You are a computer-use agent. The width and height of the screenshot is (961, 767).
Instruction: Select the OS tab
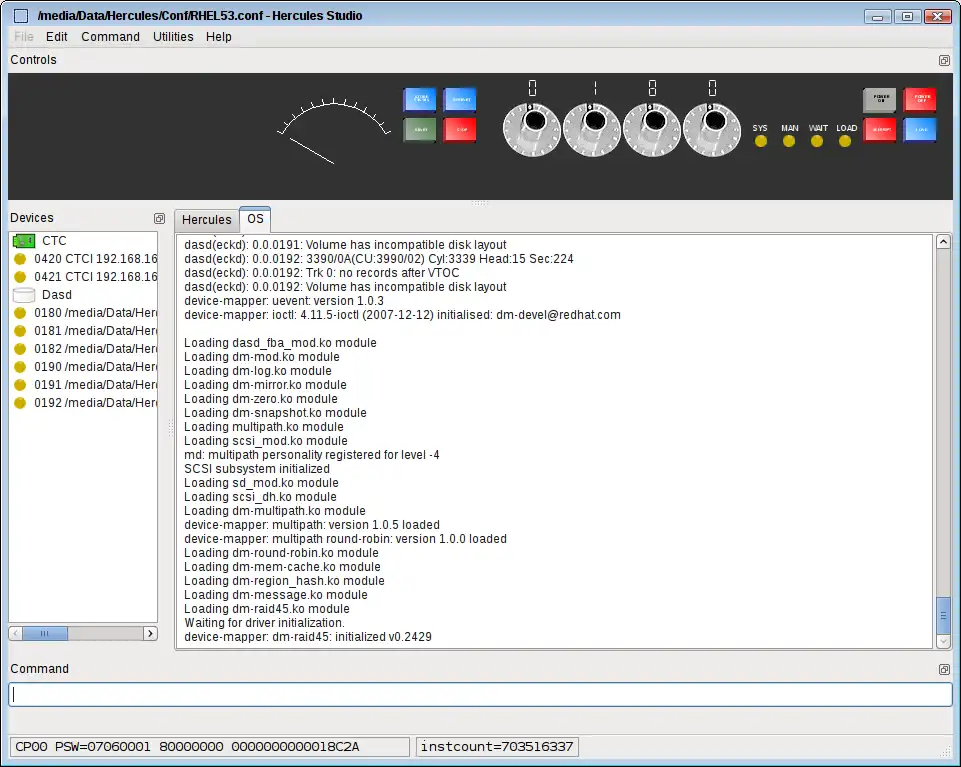255,219
